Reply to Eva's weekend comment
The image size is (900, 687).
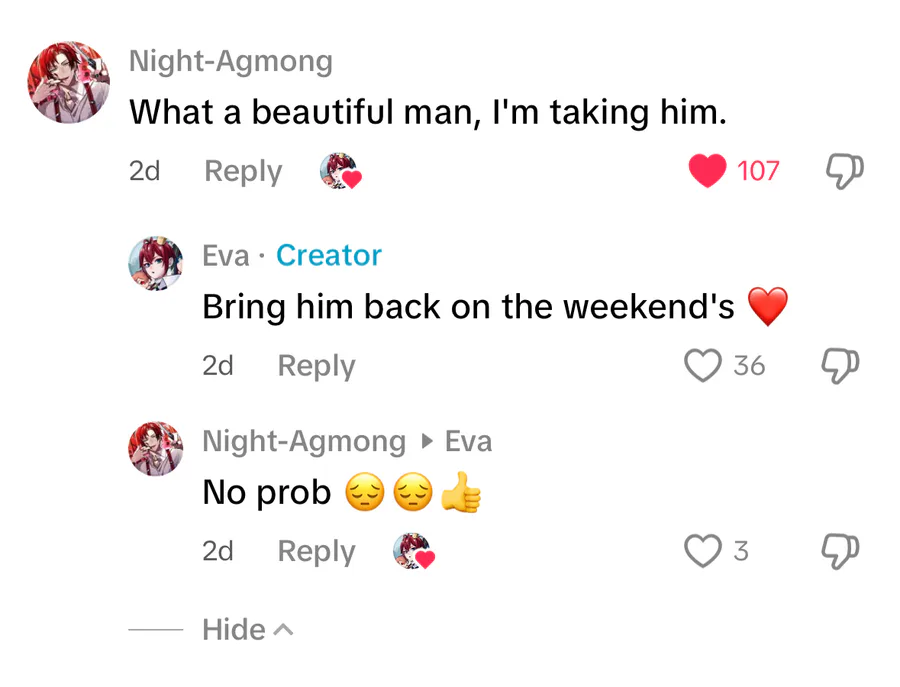[x=316, y=366]
